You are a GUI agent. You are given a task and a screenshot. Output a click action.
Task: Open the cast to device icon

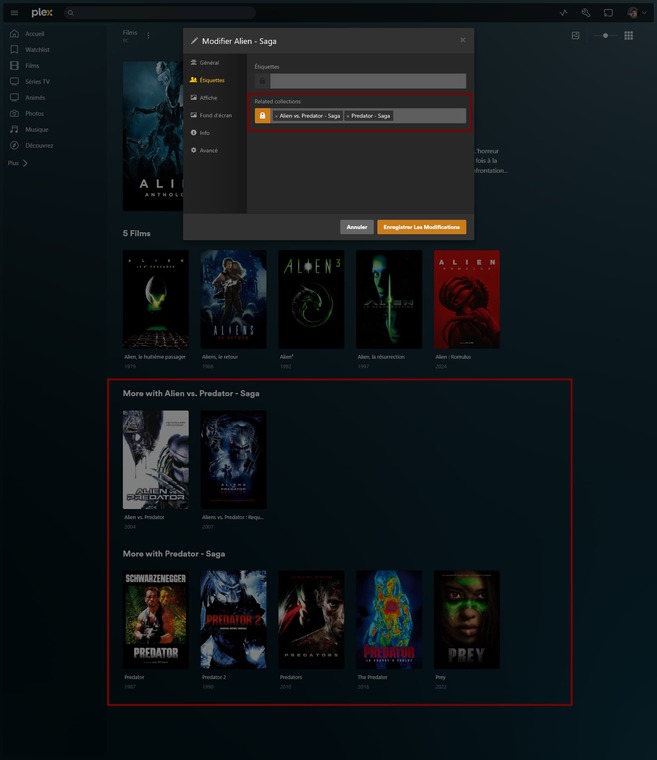click(608, 13)
